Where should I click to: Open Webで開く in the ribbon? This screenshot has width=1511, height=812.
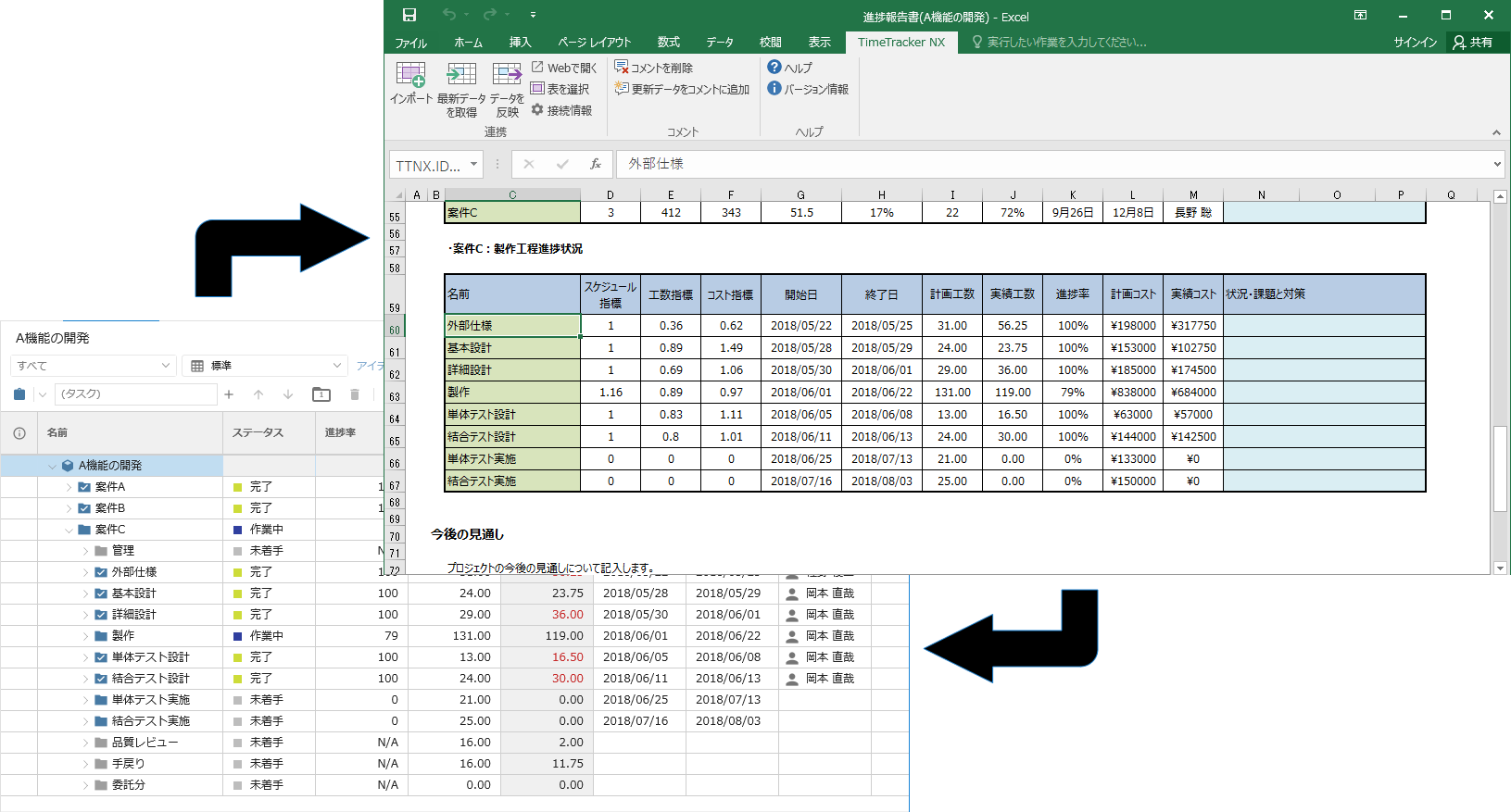pyautogui.click(x=564, y=68)
